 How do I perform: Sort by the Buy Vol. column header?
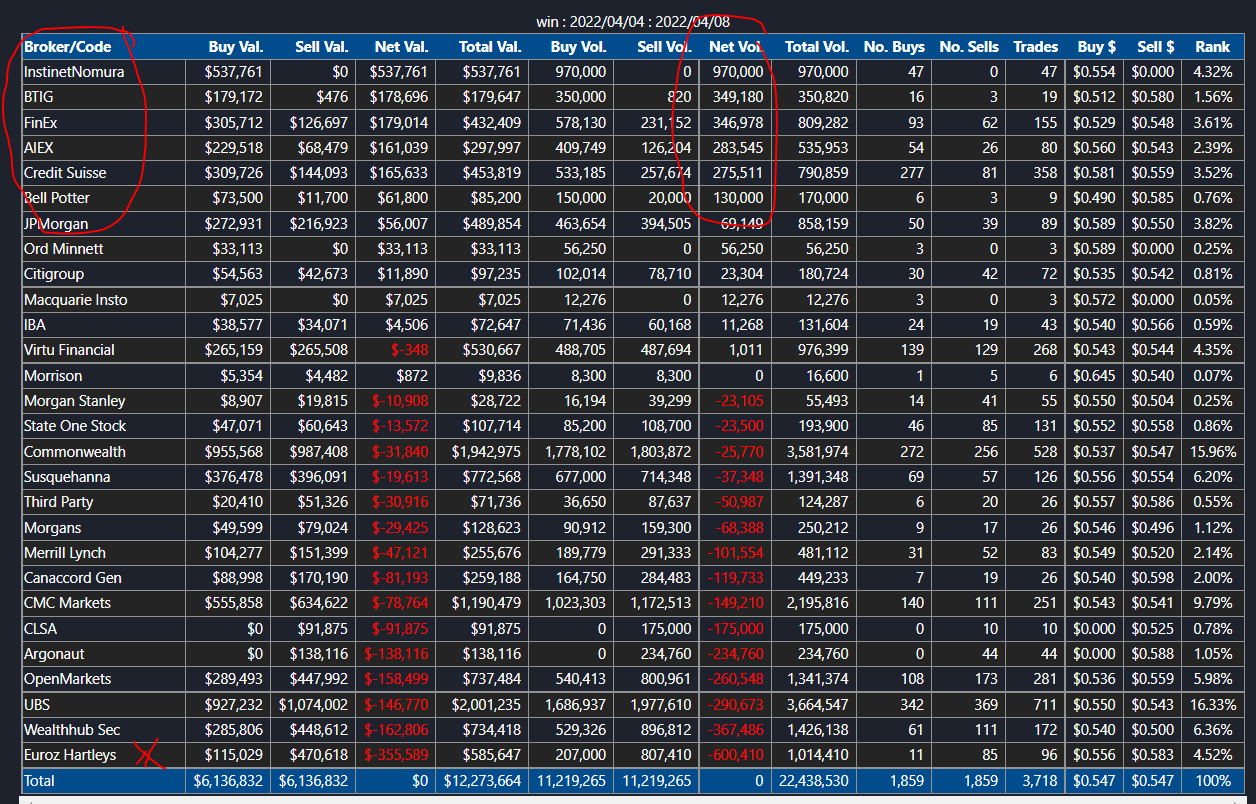pos(578,46)
